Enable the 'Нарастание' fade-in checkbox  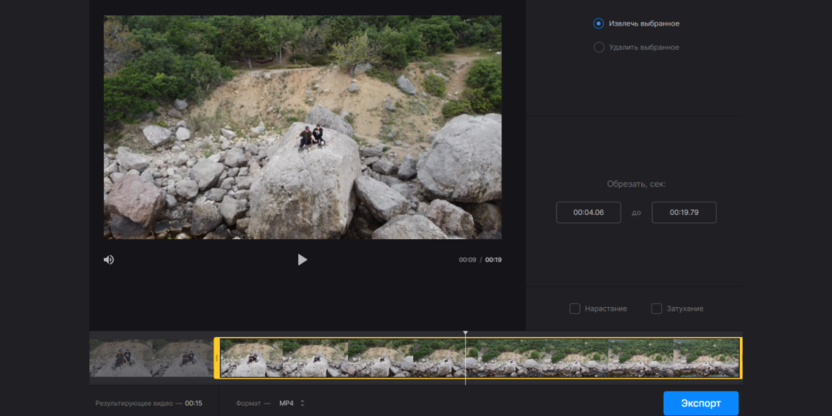[x=575, y=309]
